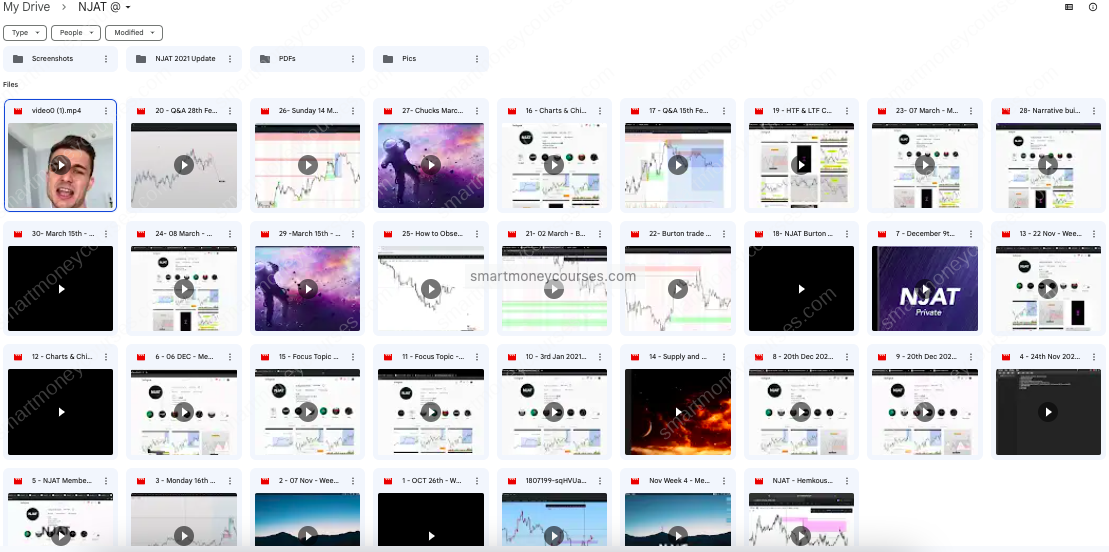Viewport: 1109px width, 552px height.
Task: Open more options for NJAT 2021 Update folder
Action: (229, 59)
